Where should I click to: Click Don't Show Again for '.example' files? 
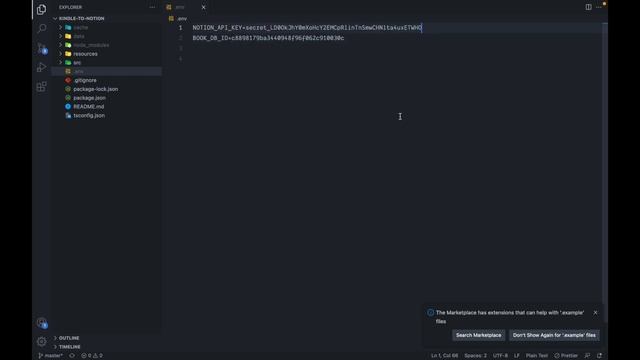(x=554, y=335)
